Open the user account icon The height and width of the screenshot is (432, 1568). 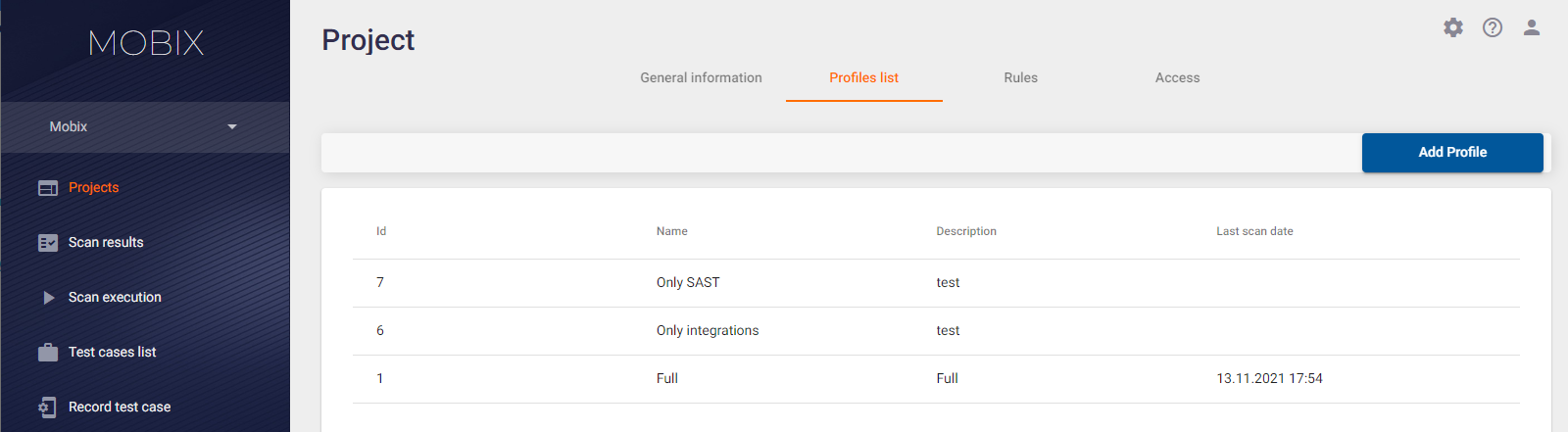[x=1532, y=27]
